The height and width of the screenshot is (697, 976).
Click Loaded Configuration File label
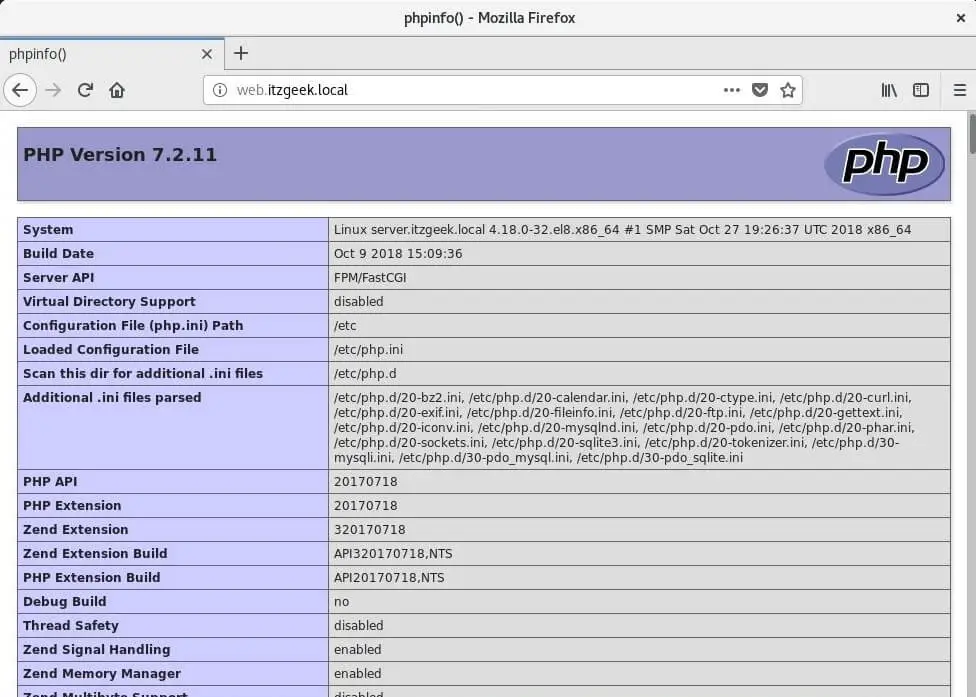[x=111, y=349]
